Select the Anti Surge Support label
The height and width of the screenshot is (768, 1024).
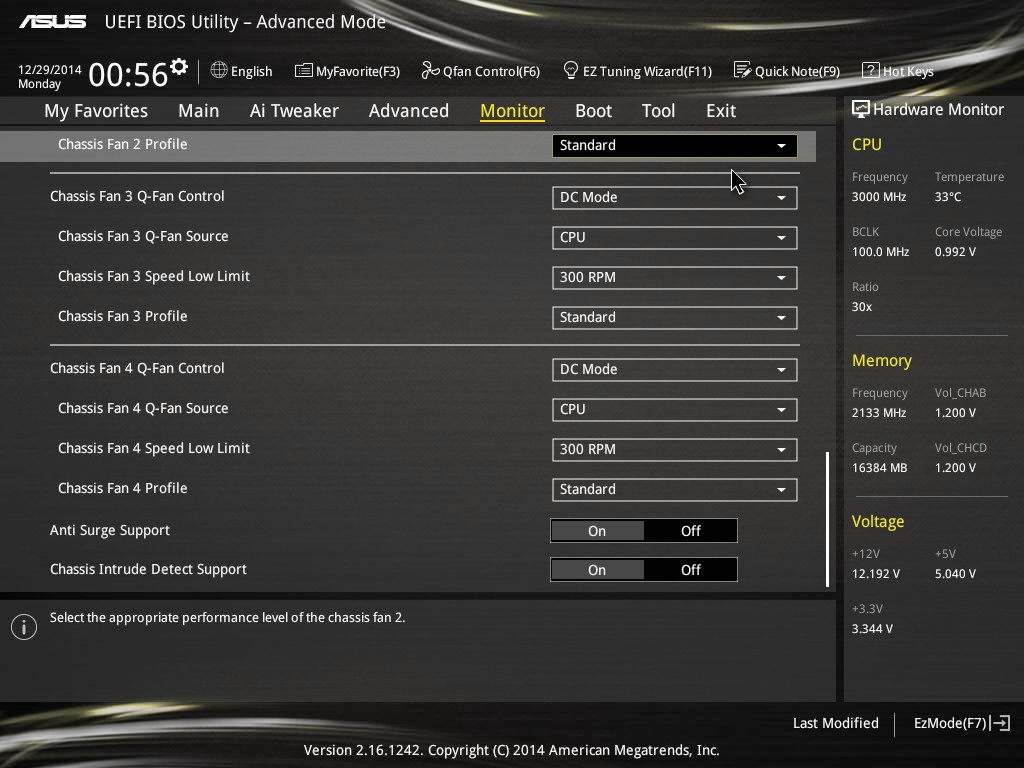[x=110, y=530]
